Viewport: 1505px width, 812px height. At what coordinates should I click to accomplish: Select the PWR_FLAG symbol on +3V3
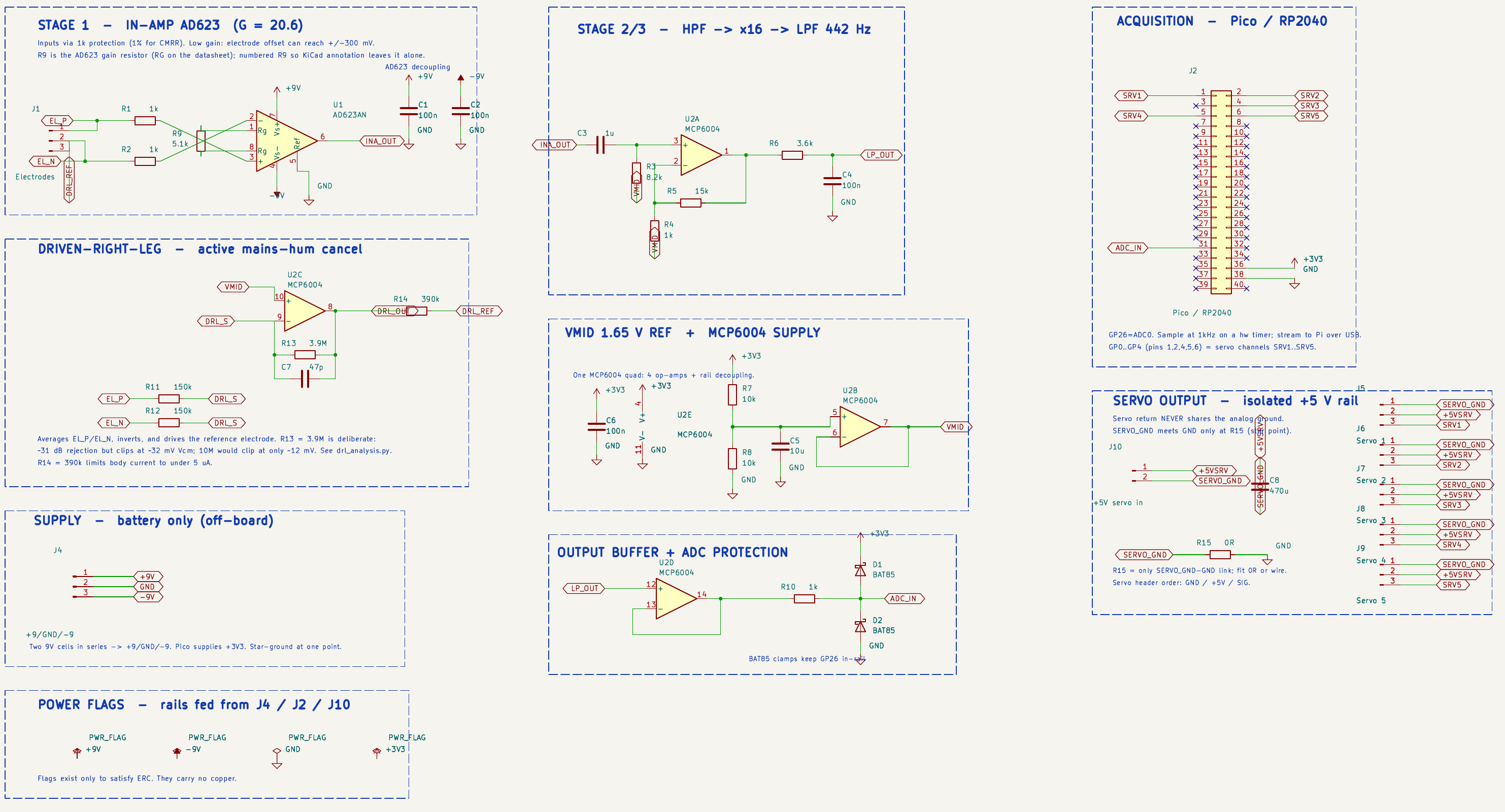click(377, 753)
